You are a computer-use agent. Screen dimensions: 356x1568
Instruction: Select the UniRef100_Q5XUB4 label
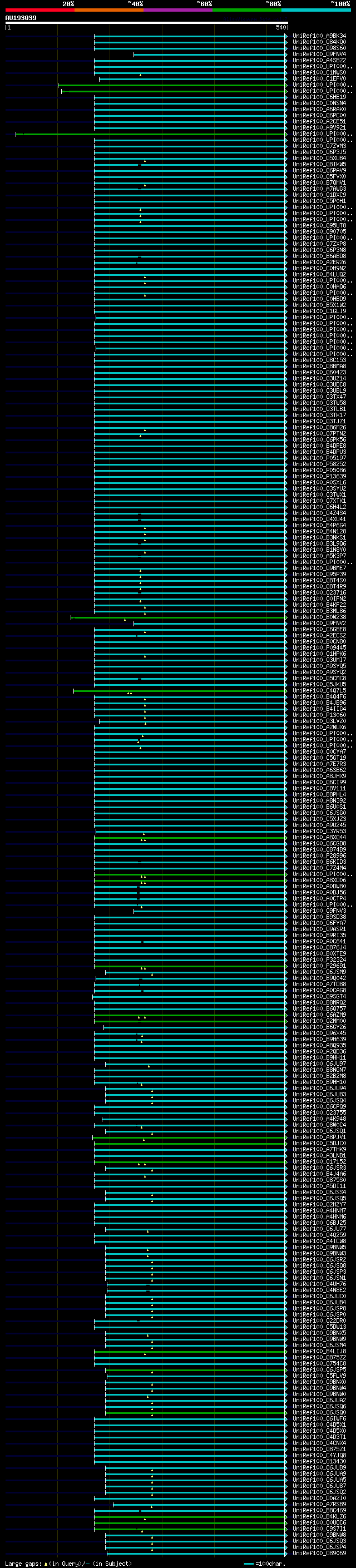(319, 159)
